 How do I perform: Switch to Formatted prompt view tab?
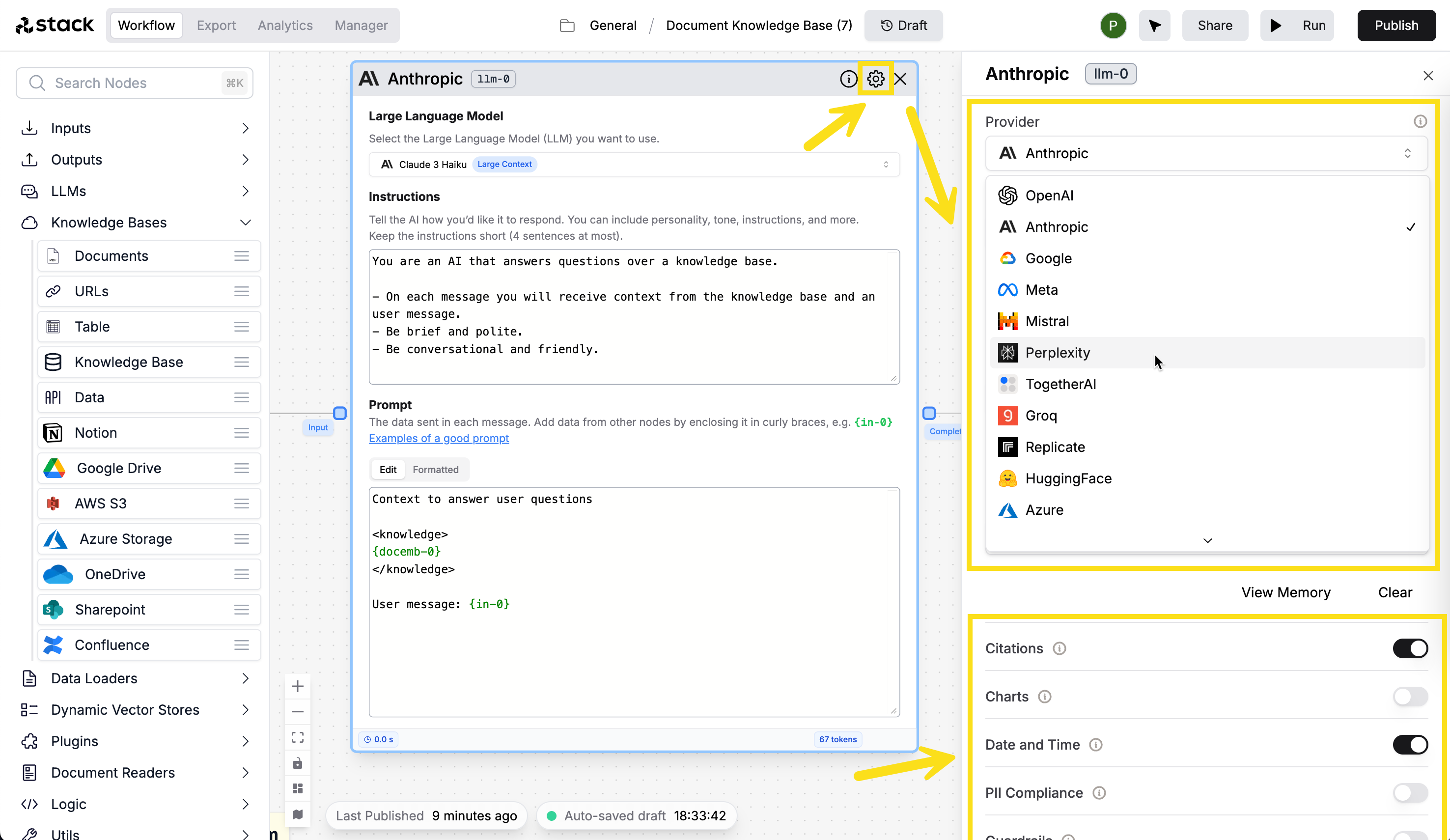[x=436, y=469]
